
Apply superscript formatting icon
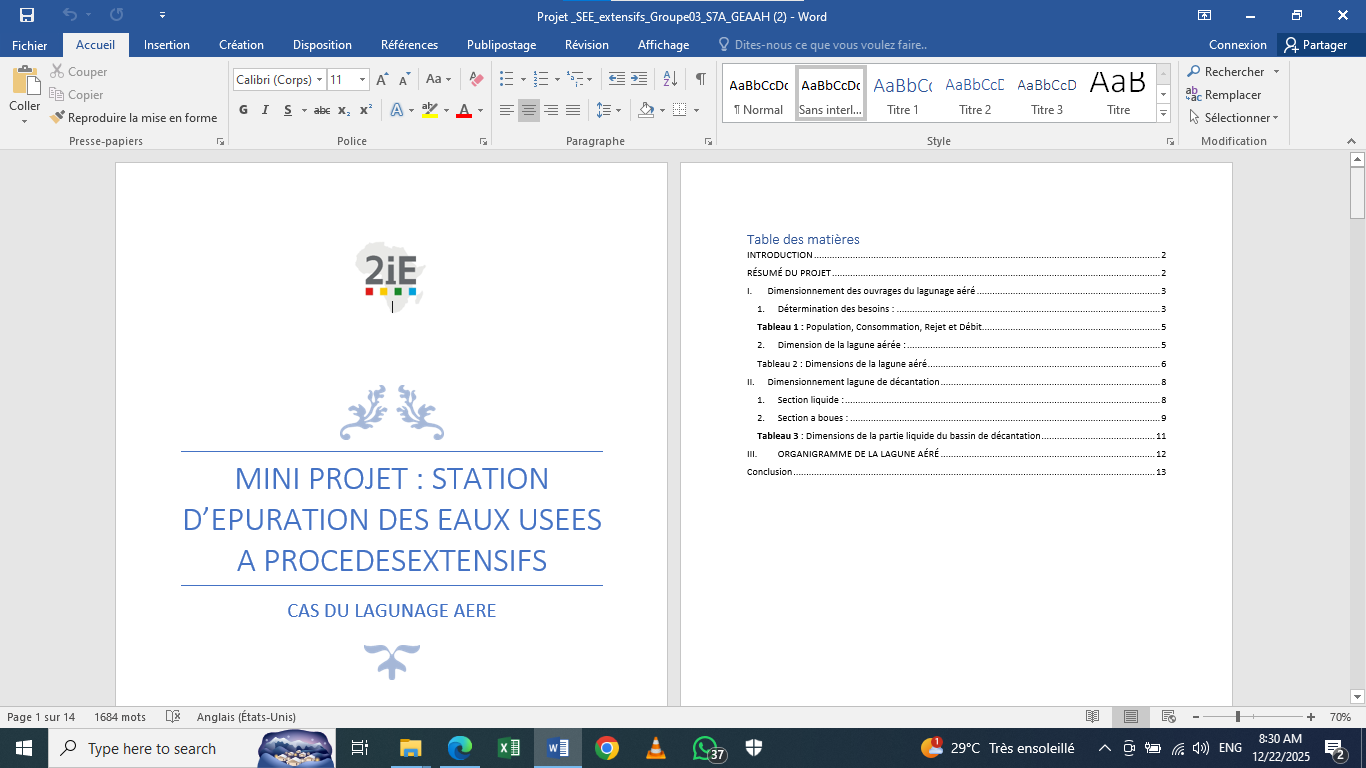click(x=366, y=110)
